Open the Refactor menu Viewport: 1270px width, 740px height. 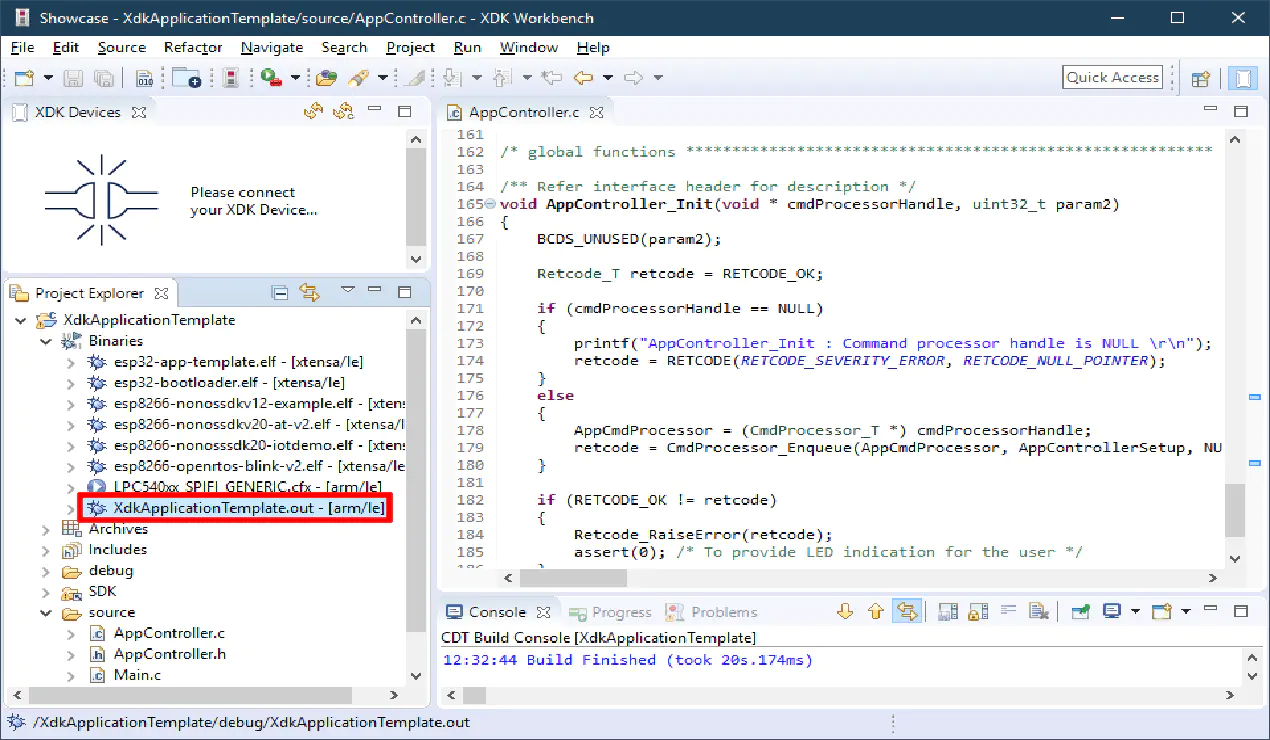[x=193, y=47]
